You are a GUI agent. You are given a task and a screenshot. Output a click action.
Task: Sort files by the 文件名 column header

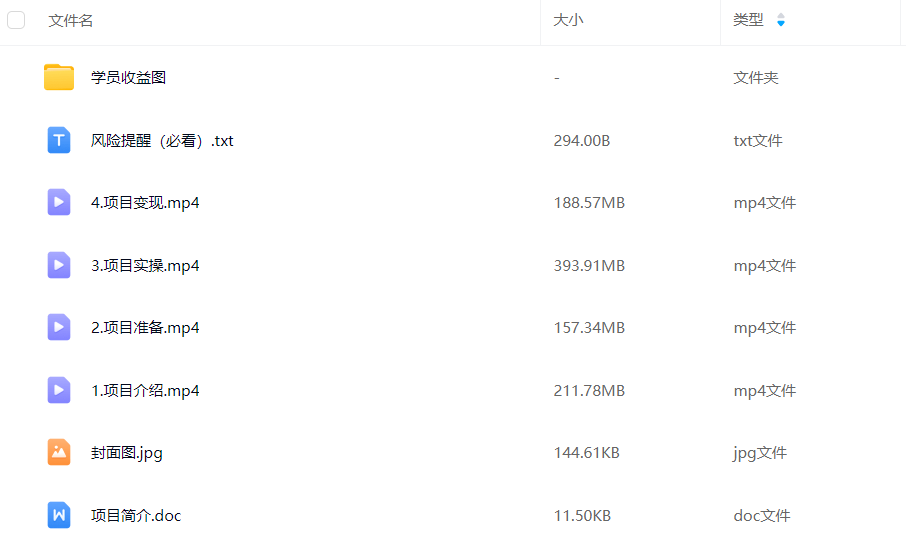pyautogui.click(x=71, y=20)
